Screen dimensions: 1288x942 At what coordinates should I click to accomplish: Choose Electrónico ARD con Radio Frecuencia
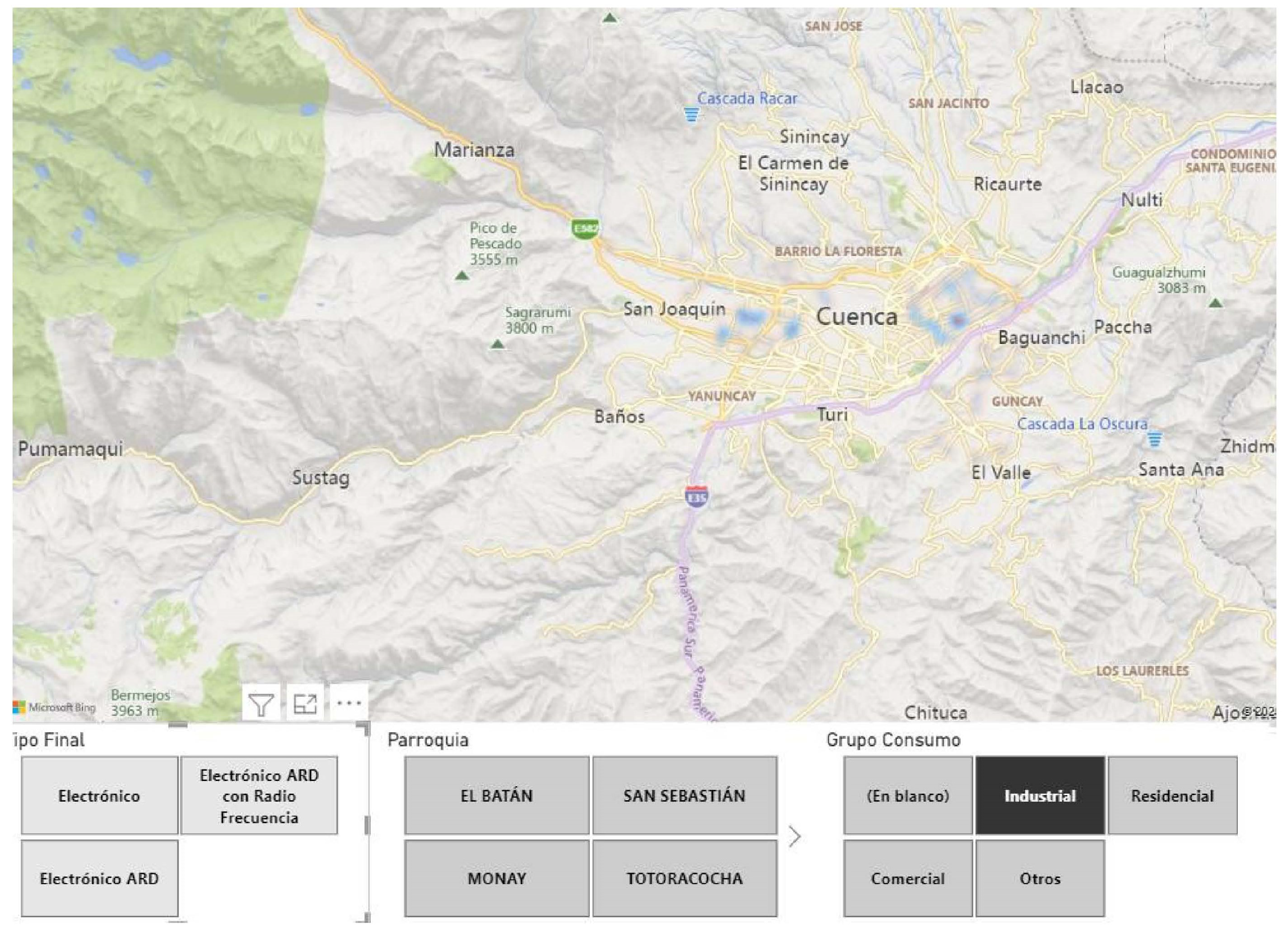click(x=259, y=796)
